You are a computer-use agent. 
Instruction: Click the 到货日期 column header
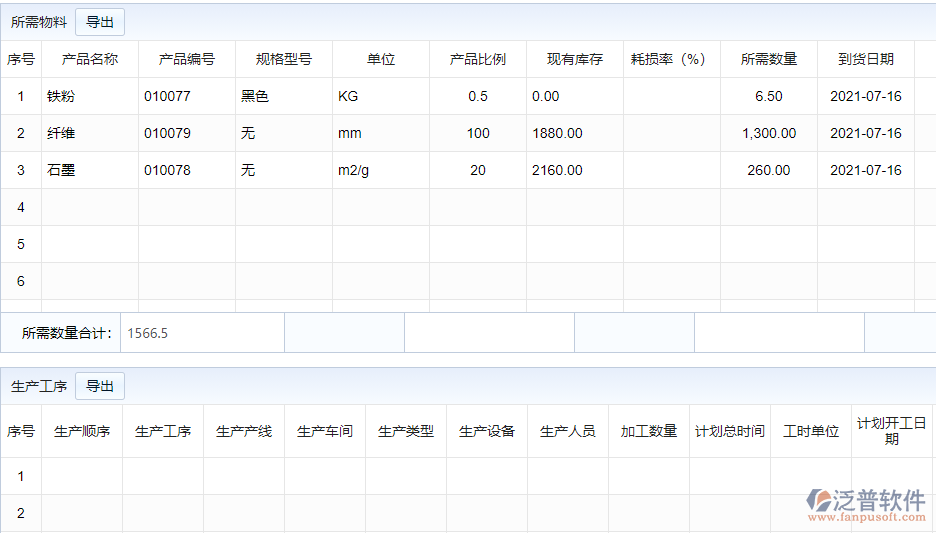[x=865, y=59]
